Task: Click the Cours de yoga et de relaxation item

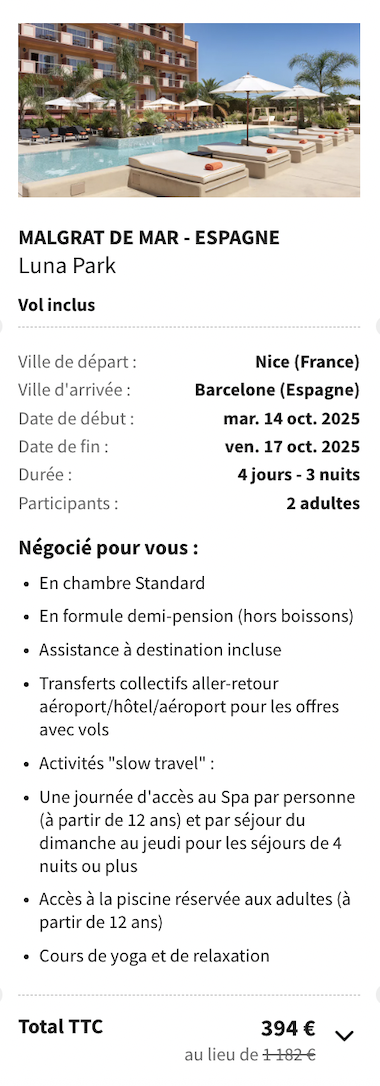Action: coord(154,956)
